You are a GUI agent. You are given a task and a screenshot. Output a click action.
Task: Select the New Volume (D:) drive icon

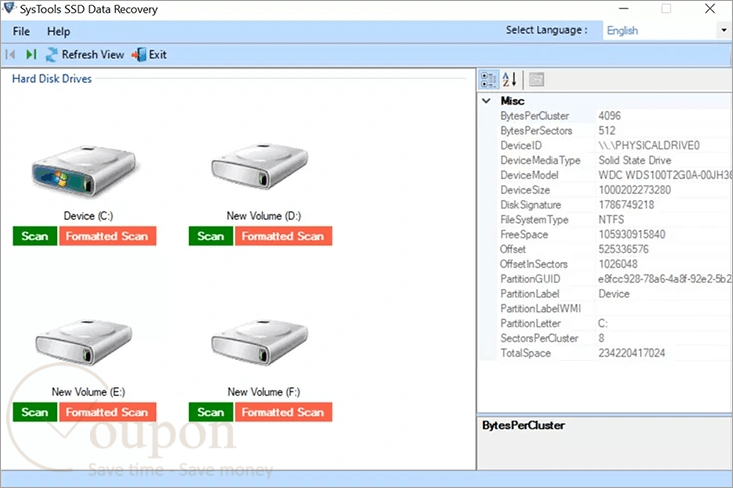[x=260, y=166]
